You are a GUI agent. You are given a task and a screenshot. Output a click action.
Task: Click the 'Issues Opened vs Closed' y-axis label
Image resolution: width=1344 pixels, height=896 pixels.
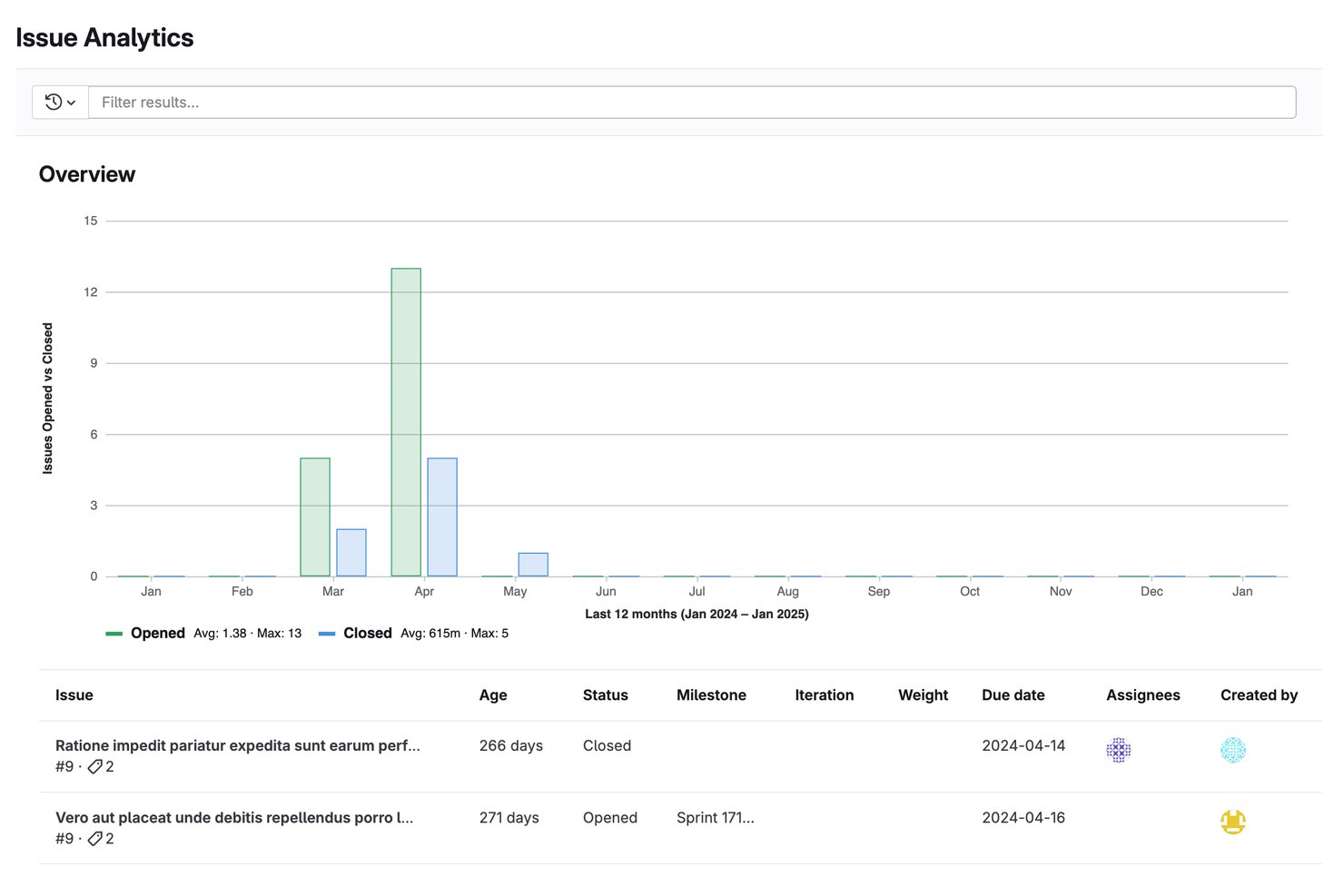tap(48, 399)
